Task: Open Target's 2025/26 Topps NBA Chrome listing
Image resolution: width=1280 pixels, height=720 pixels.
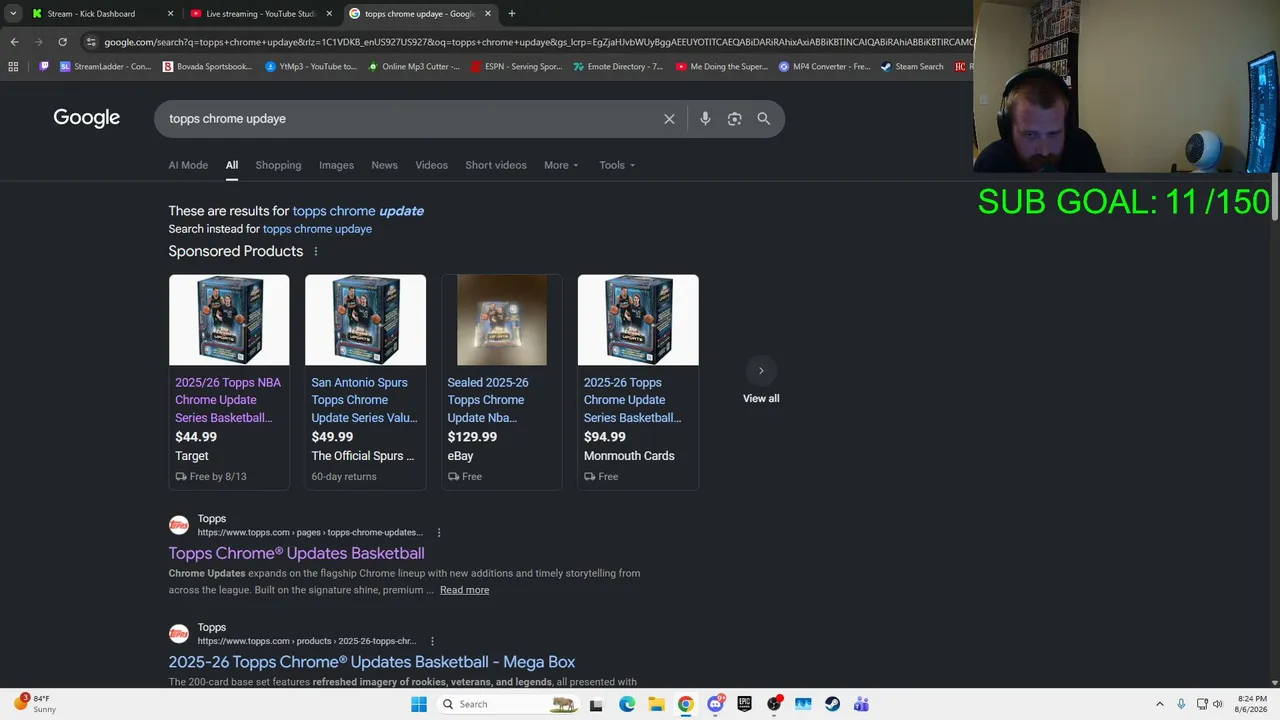Action: click(228, 400)
